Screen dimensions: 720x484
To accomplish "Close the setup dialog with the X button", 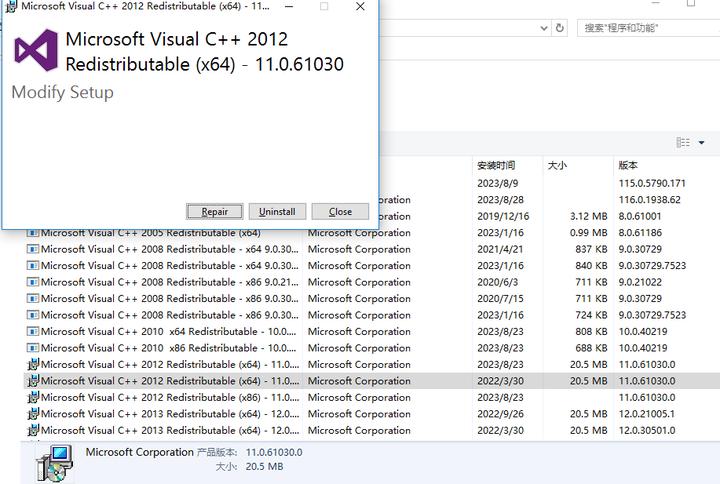I will coord(360,6).
